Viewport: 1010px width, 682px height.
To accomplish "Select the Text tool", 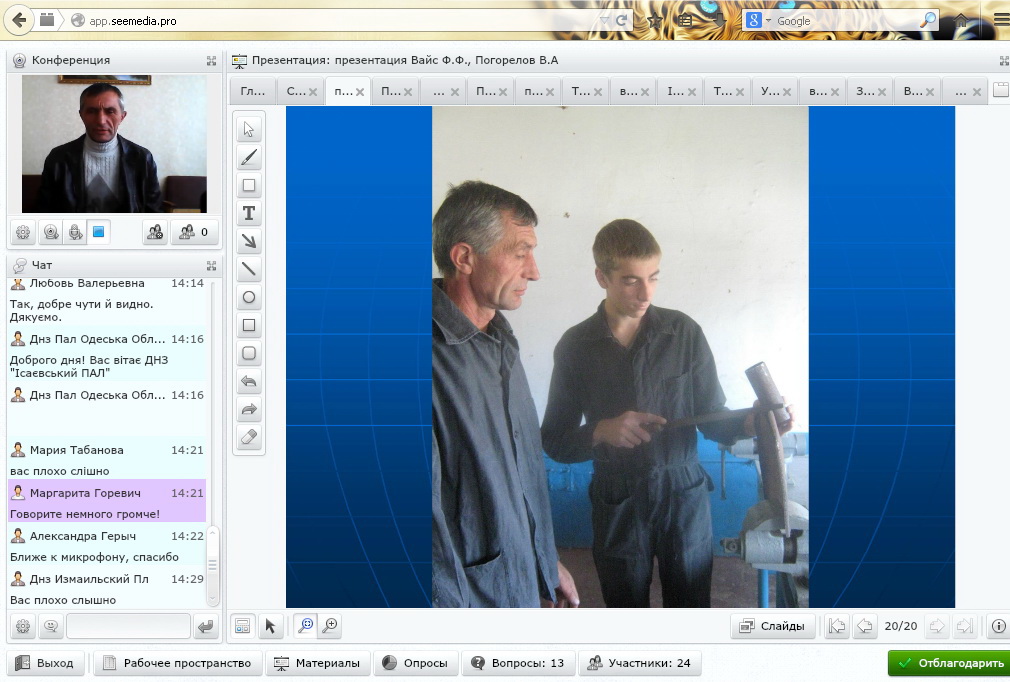I will click(249, 213).
